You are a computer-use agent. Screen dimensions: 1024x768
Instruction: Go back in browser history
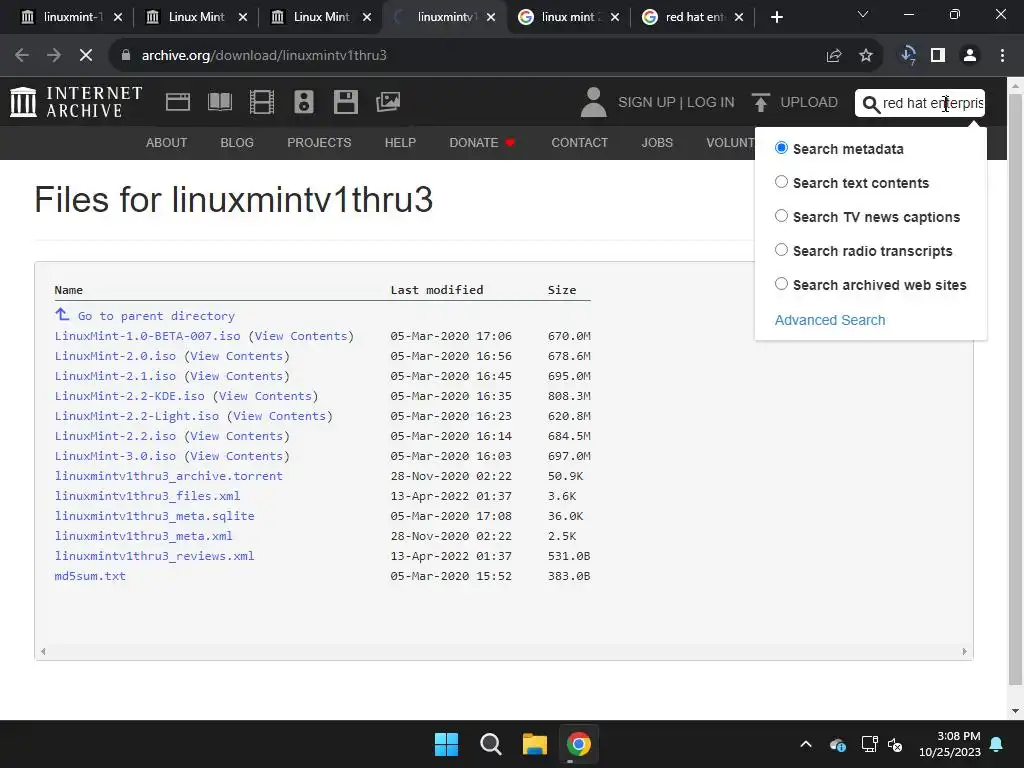22,56
